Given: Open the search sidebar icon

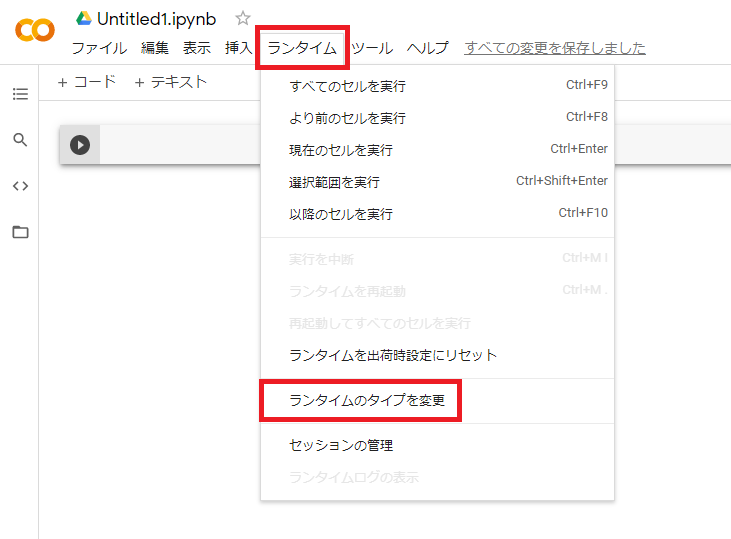Looking at the screenshot, I should point(20,139).
